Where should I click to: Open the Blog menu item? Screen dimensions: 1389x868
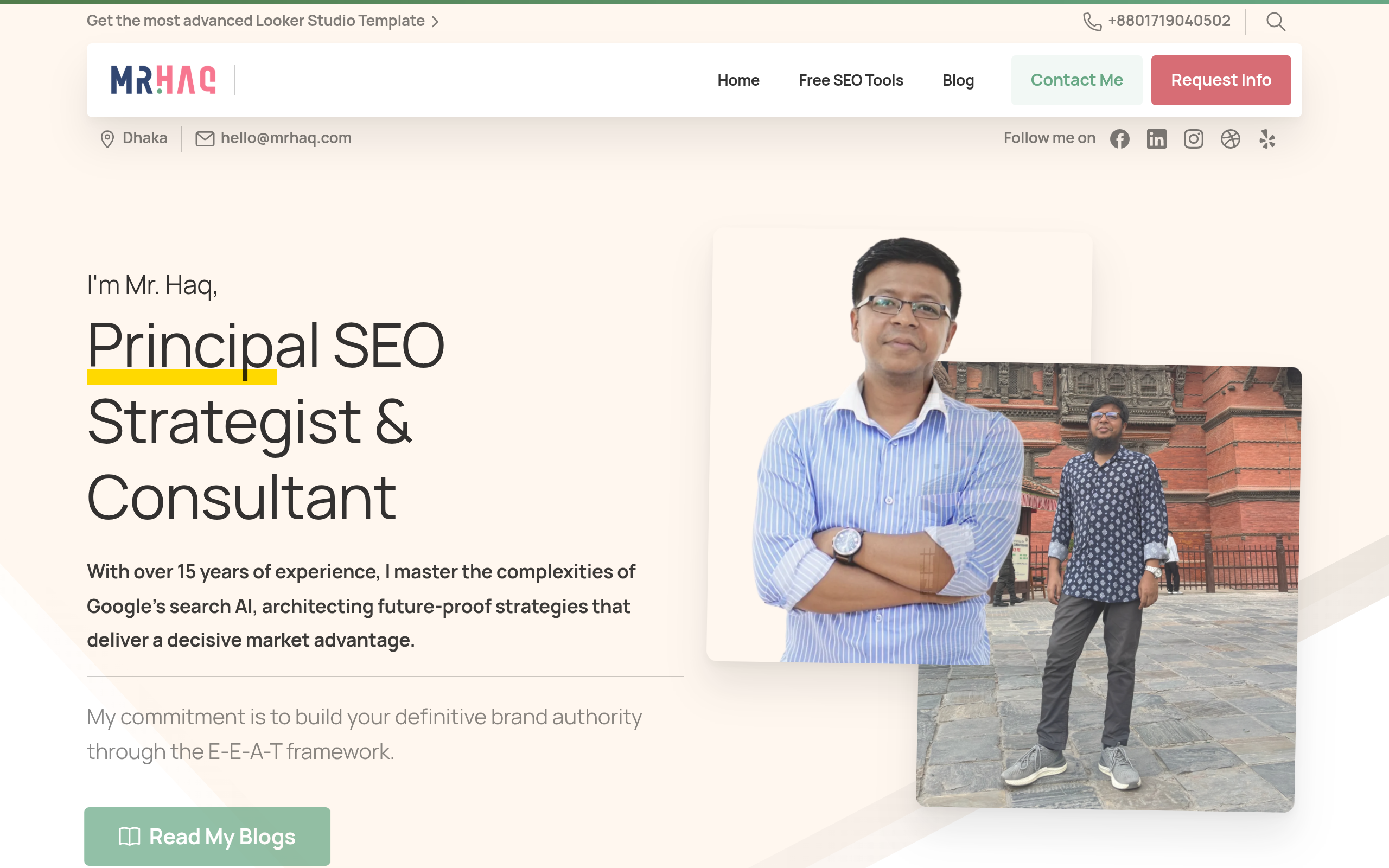[958, 80]
